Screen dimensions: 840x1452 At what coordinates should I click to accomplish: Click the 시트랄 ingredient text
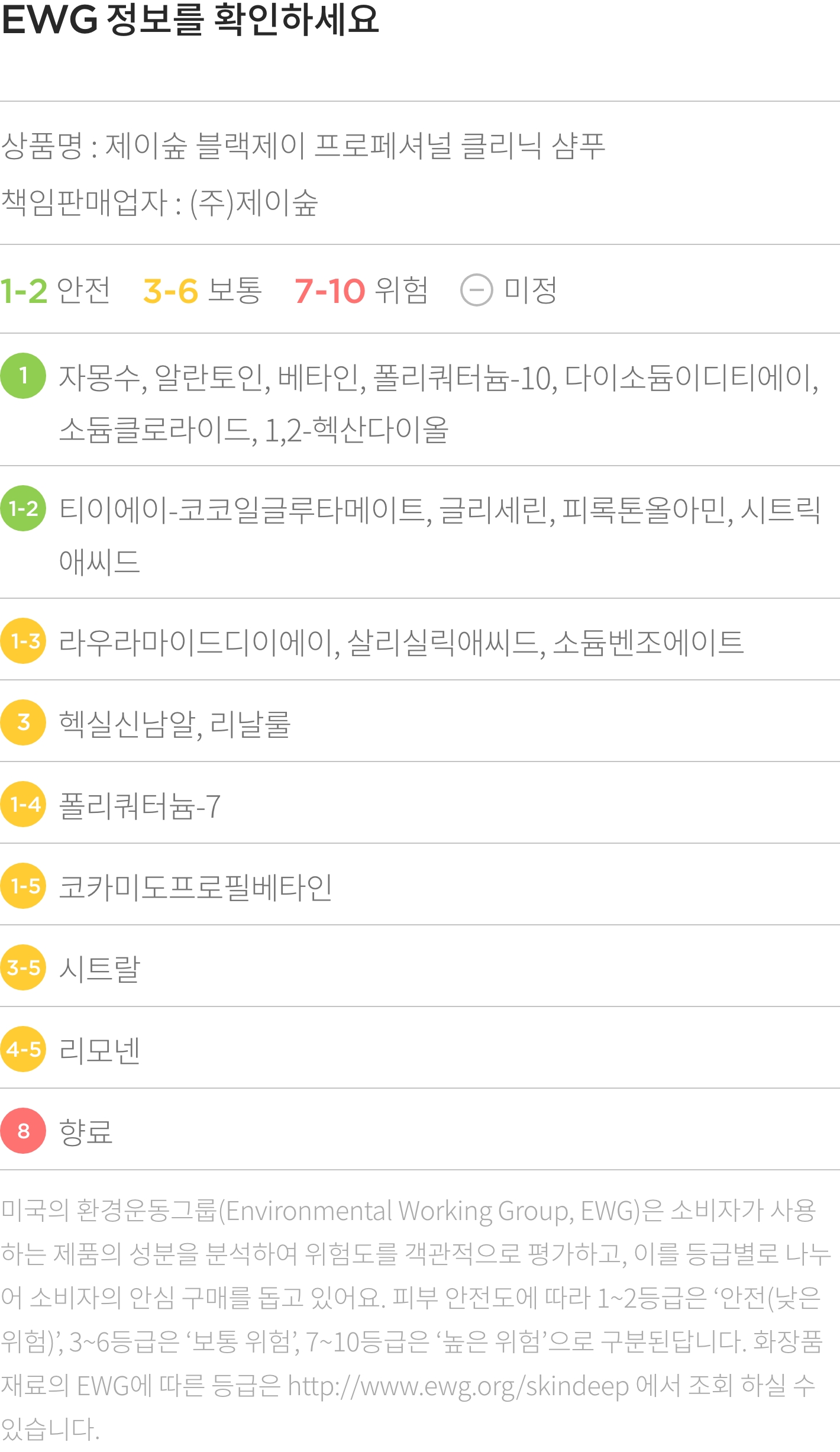(99, 969)
